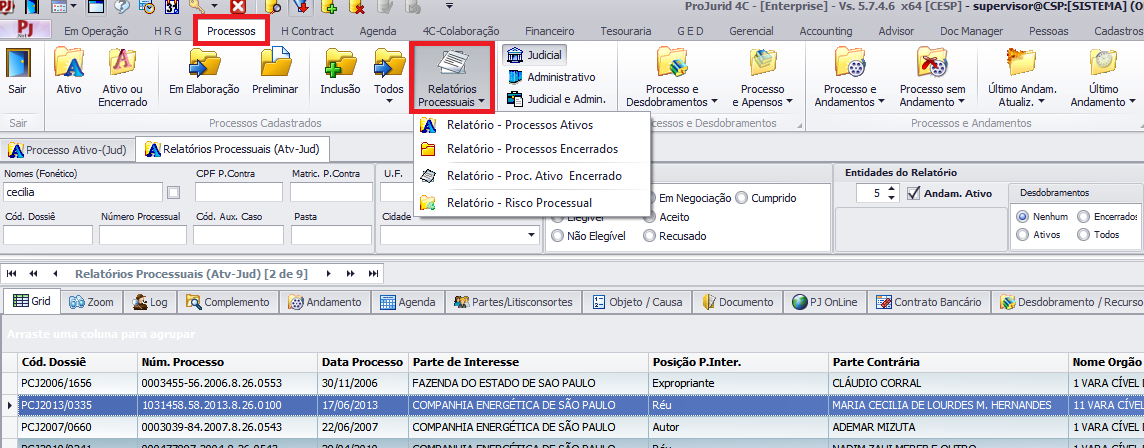The height and width of the screenshot is (448, 1144).
Task: Sort by Parte Contrária column header
Action: click(x=945, y=362)
